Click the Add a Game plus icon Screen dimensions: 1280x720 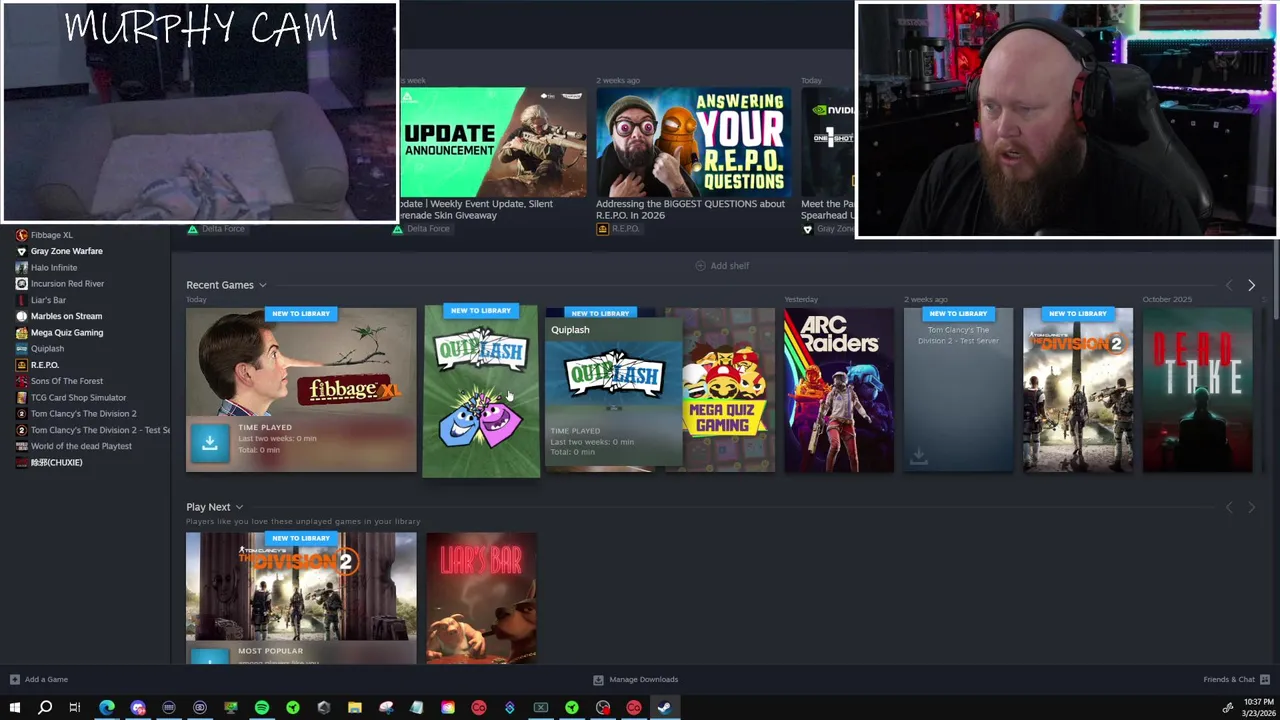14,679
